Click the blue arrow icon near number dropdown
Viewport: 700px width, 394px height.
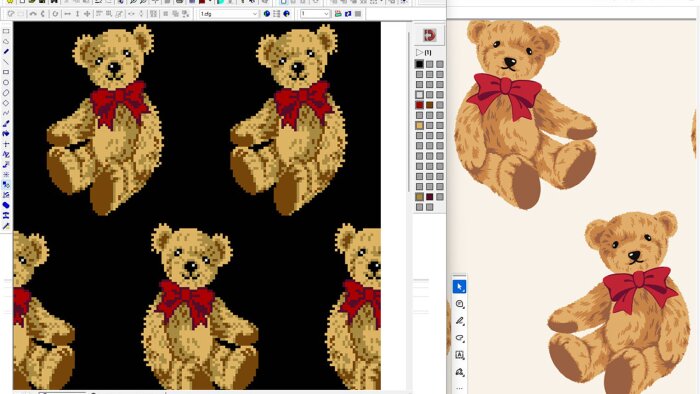pyautogui.click(x=348, y=14)
